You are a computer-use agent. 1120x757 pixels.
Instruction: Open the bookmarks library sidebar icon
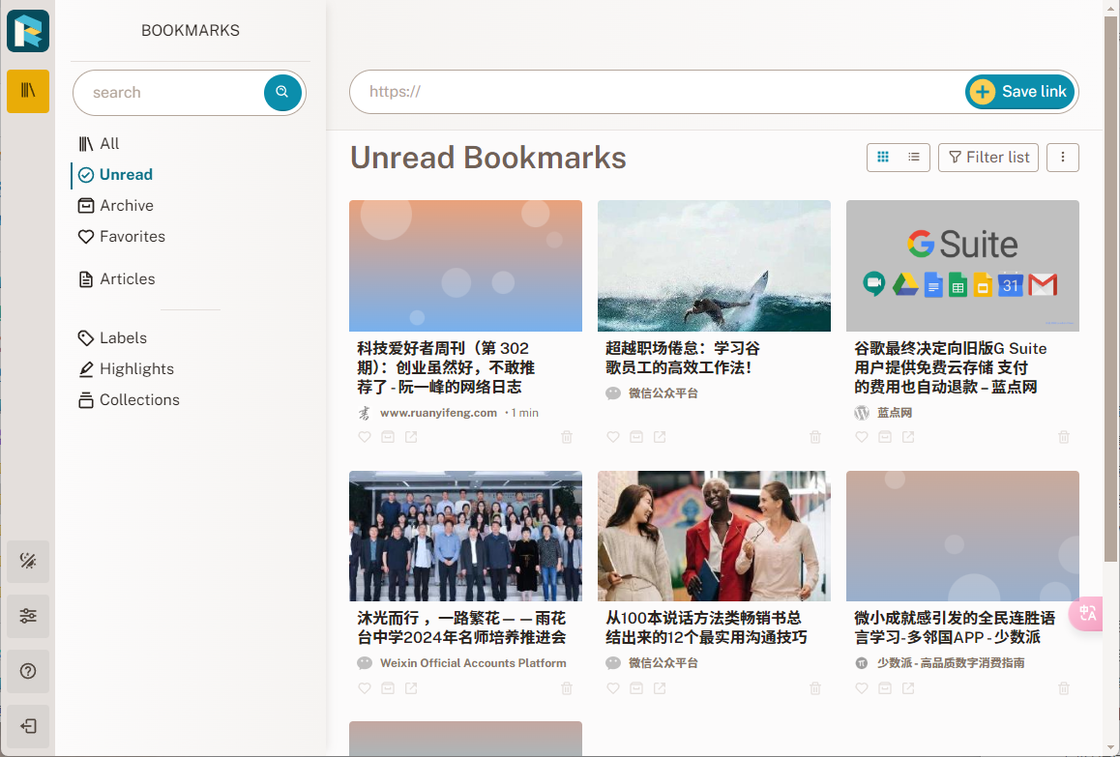(x=28, y=91)
